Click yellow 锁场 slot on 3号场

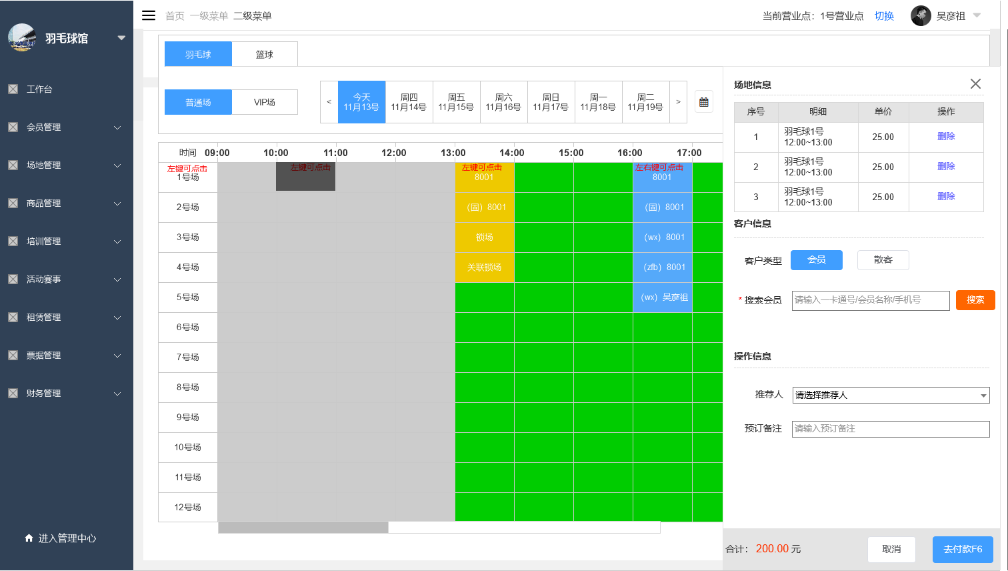pyautogui.click(x=485, y=237)
